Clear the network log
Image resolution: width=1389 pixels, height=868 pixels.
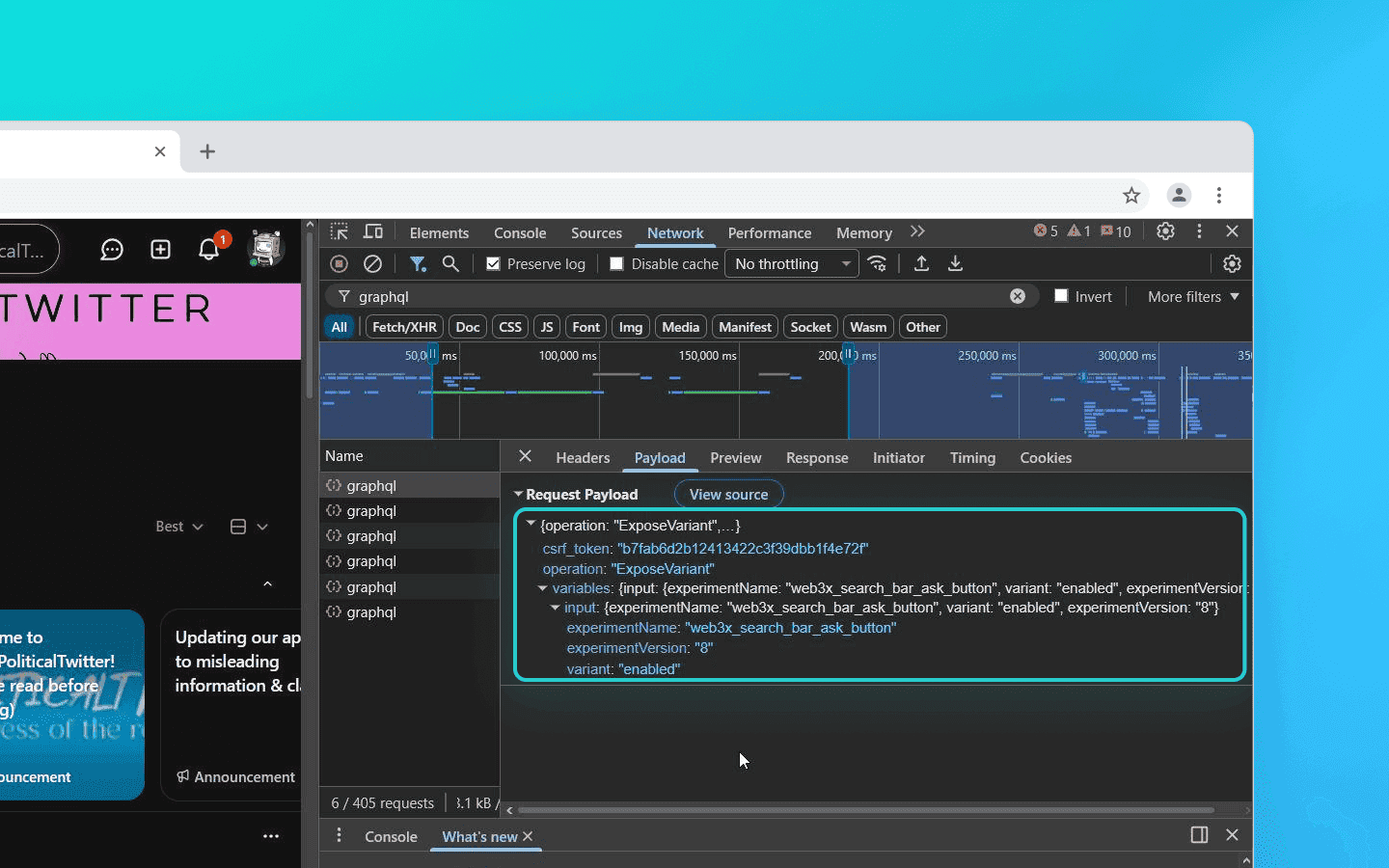point(372,264)
